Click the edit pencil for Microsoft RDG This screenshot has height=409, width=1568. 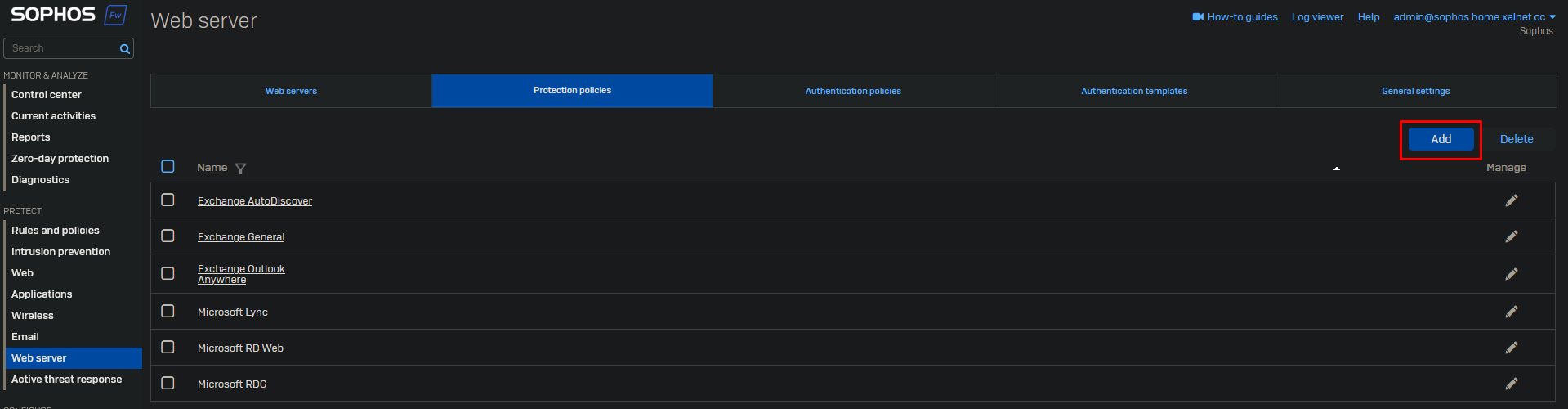[1511, 384]
